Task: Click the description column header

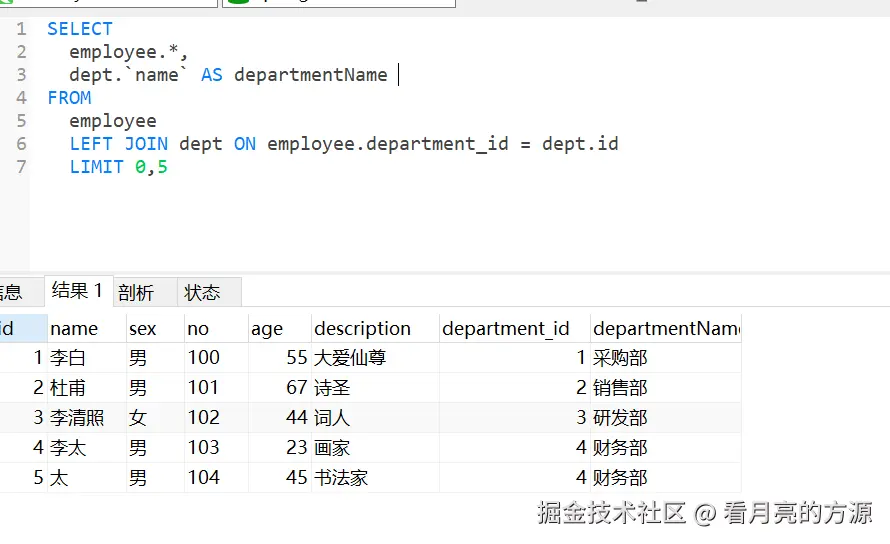Action: (362, 328)
